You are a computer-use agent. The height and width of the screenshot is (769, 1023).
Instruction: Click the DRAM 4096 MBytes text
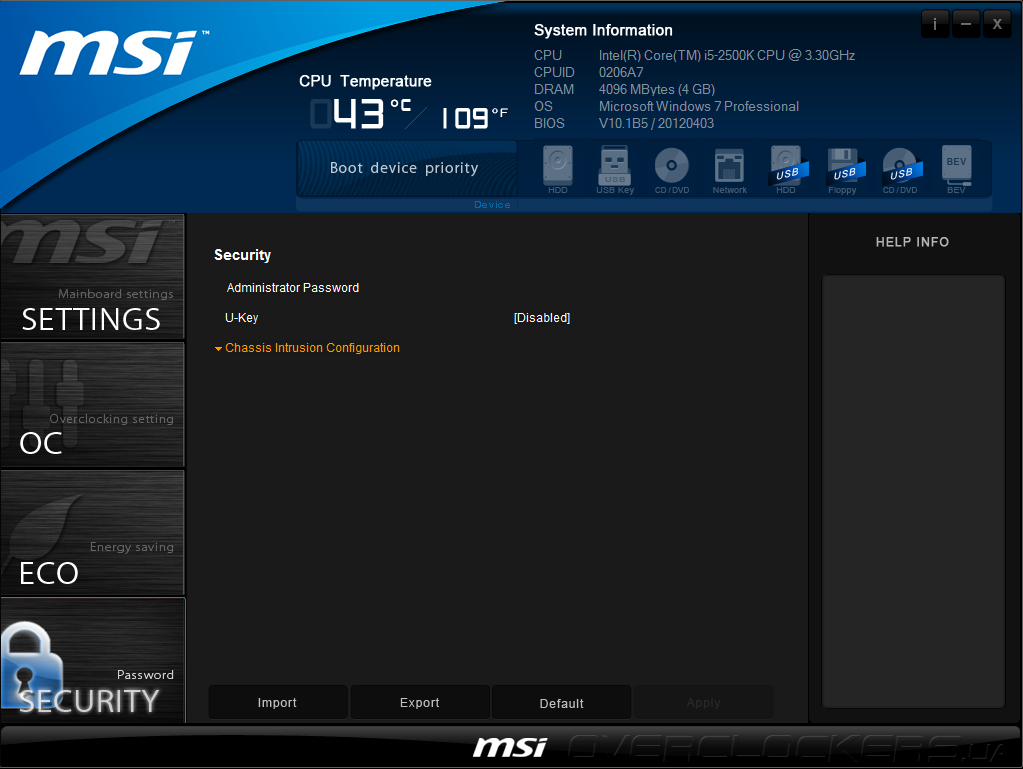(657, 89)
